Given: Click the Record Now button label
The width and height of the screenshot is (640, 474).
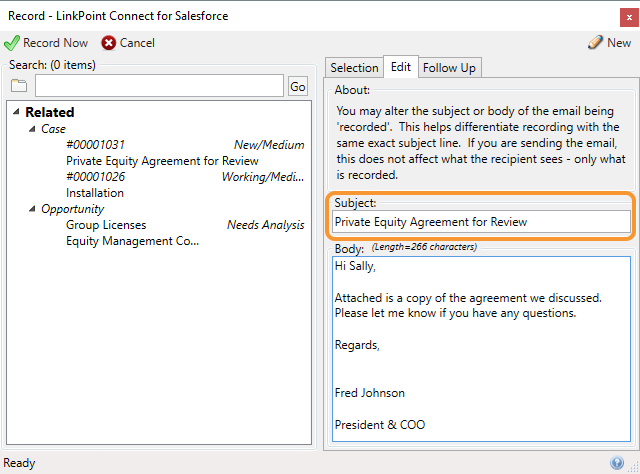Looking at the screenshot, I should 56,43.
